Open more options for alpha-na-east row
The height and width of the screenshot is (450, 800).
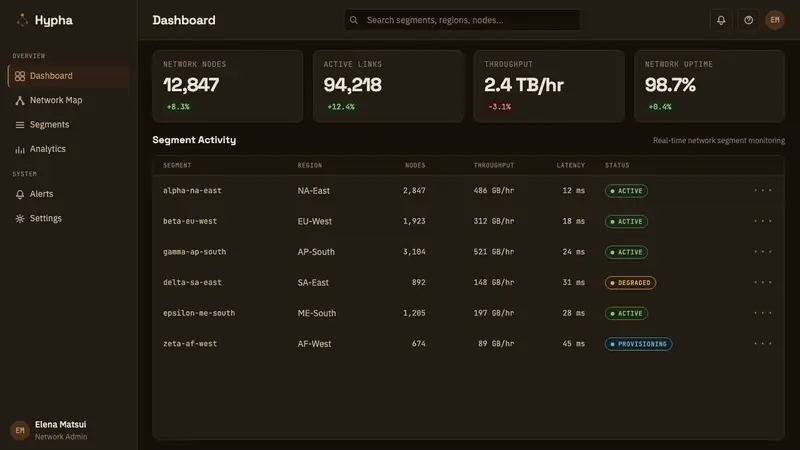(x=763, y=190)
